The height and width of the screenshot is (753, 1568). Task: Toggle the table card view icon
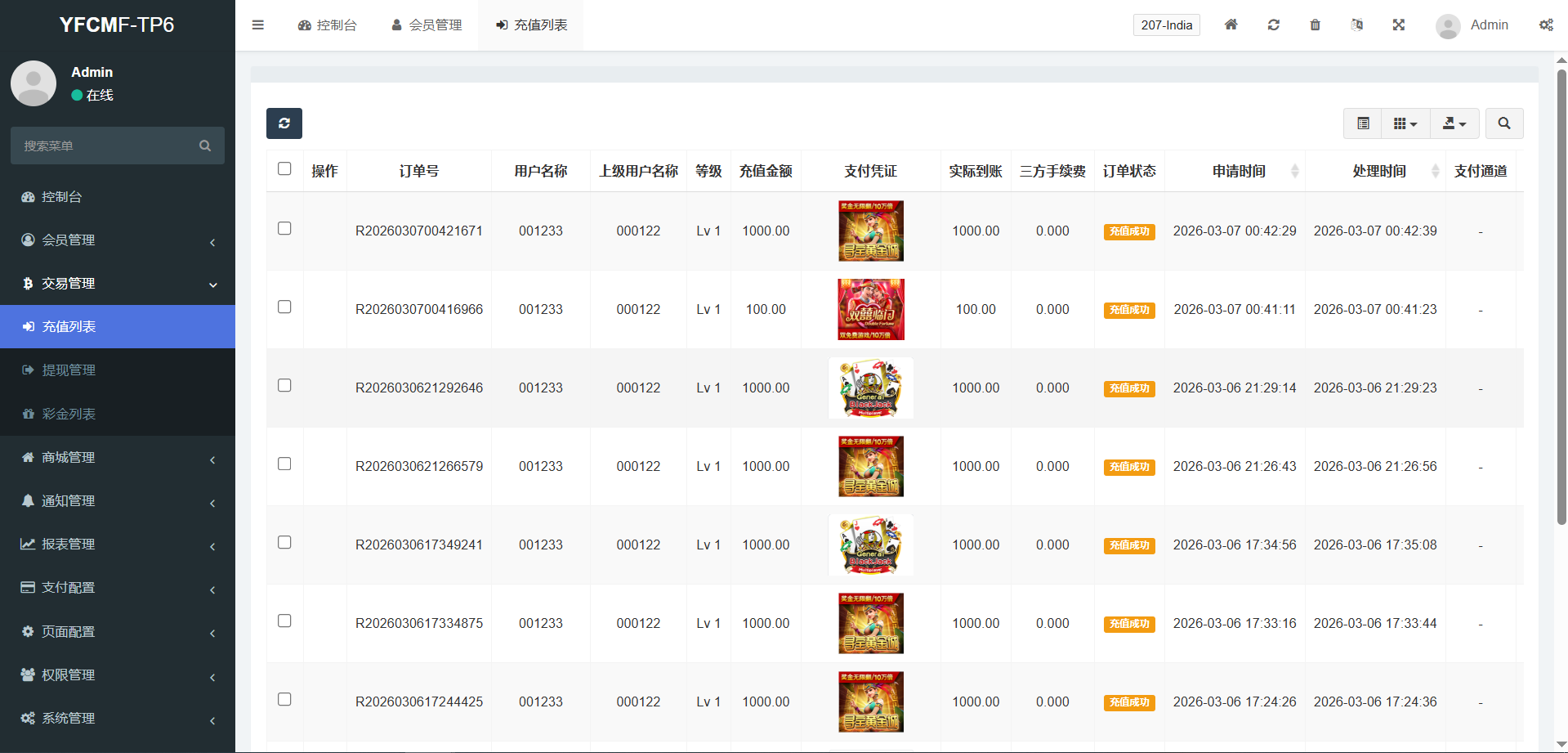pos(1363,123)
